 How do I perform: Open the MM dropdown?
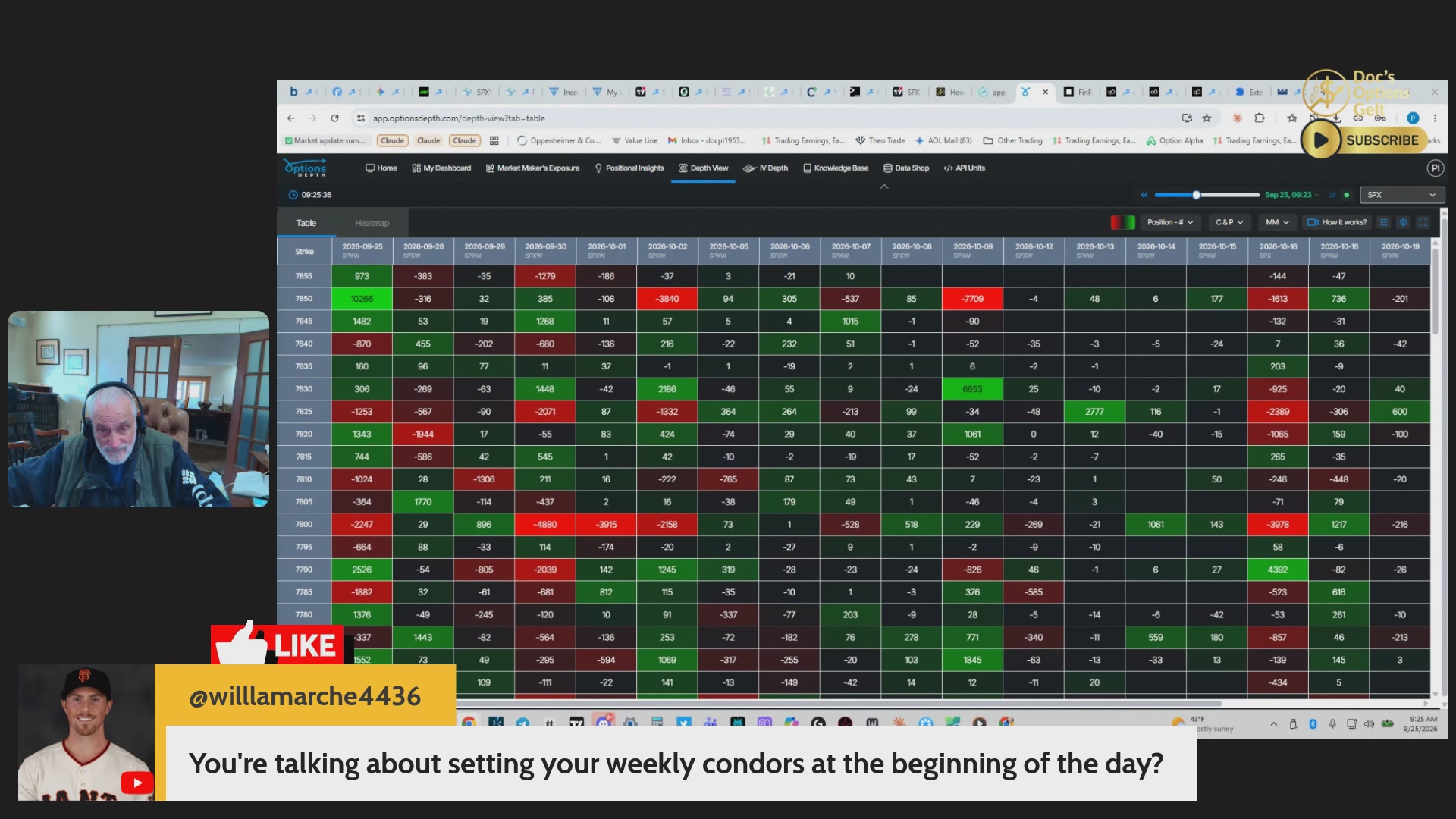pos(1278,222)
